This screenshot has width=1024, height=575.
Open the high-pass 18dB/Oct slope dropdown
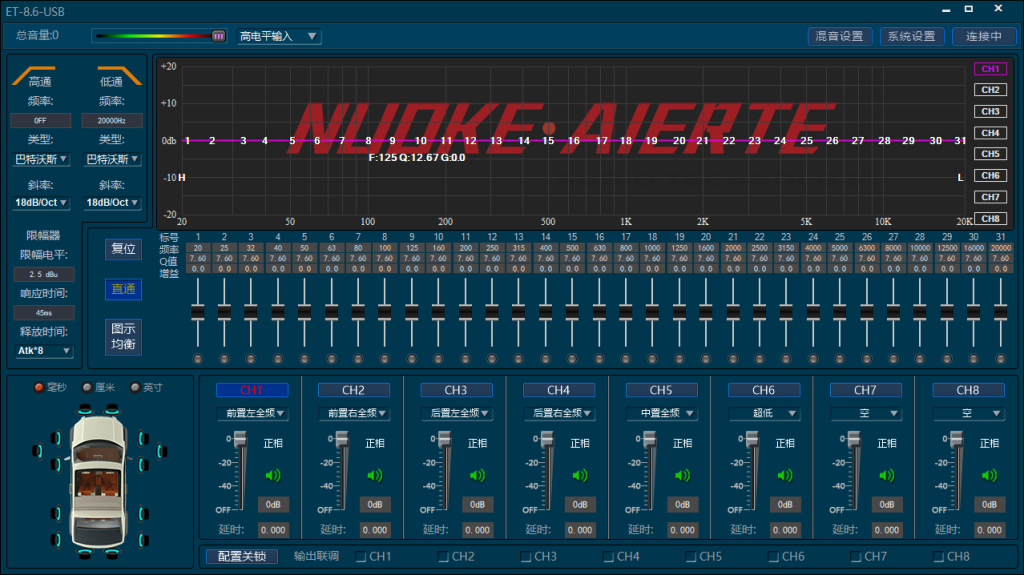click(40, 203)
